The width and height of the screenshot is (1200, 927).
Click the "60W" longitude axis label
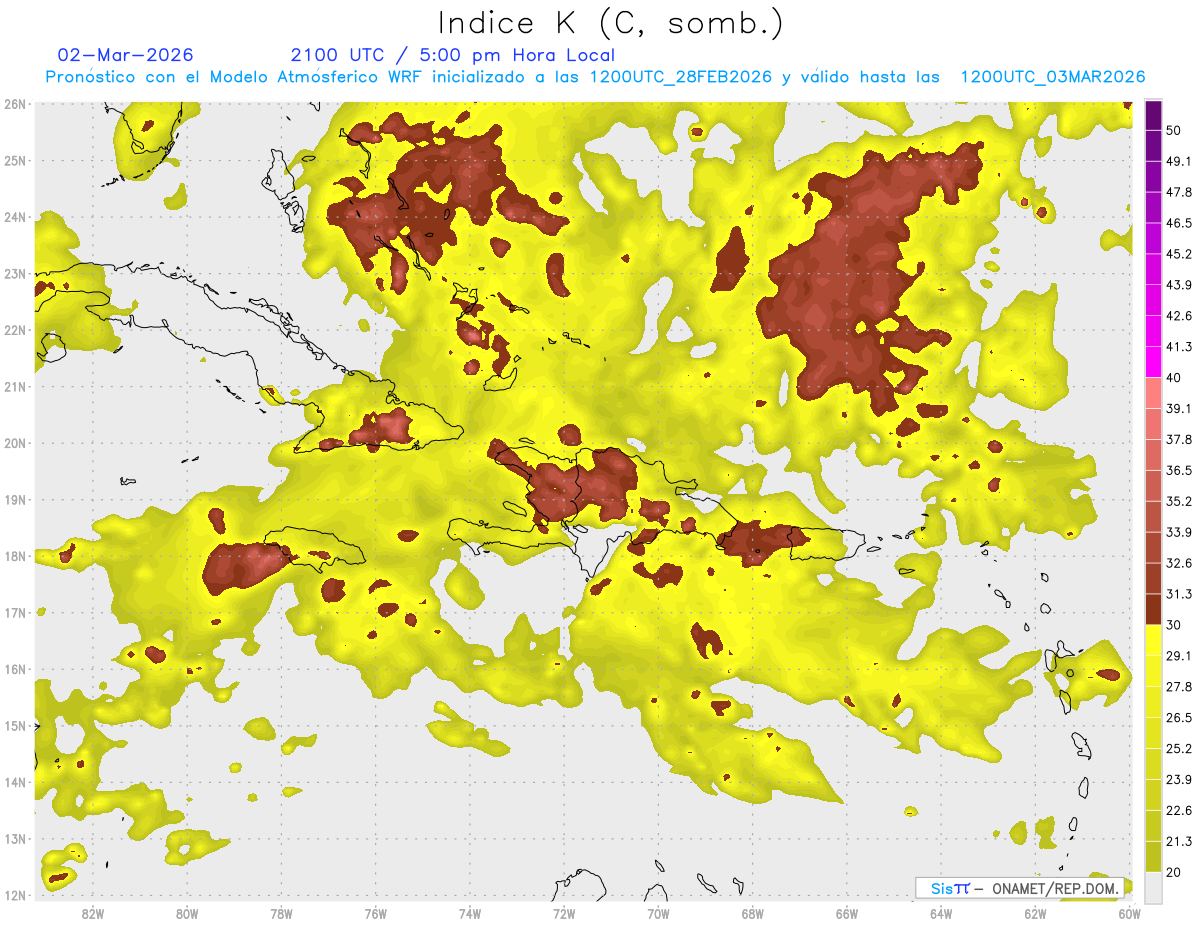coord(1129,914)
